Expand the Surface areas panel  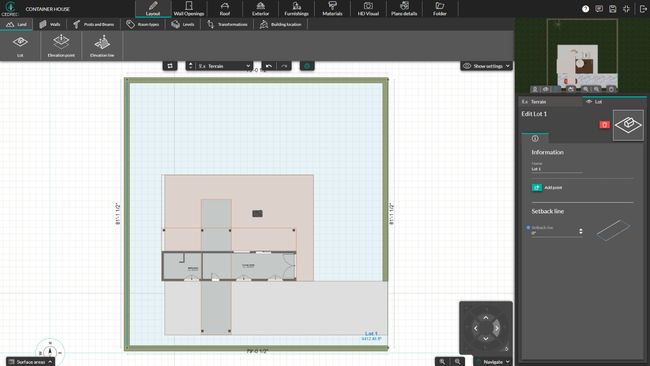(x=30, y=362)
